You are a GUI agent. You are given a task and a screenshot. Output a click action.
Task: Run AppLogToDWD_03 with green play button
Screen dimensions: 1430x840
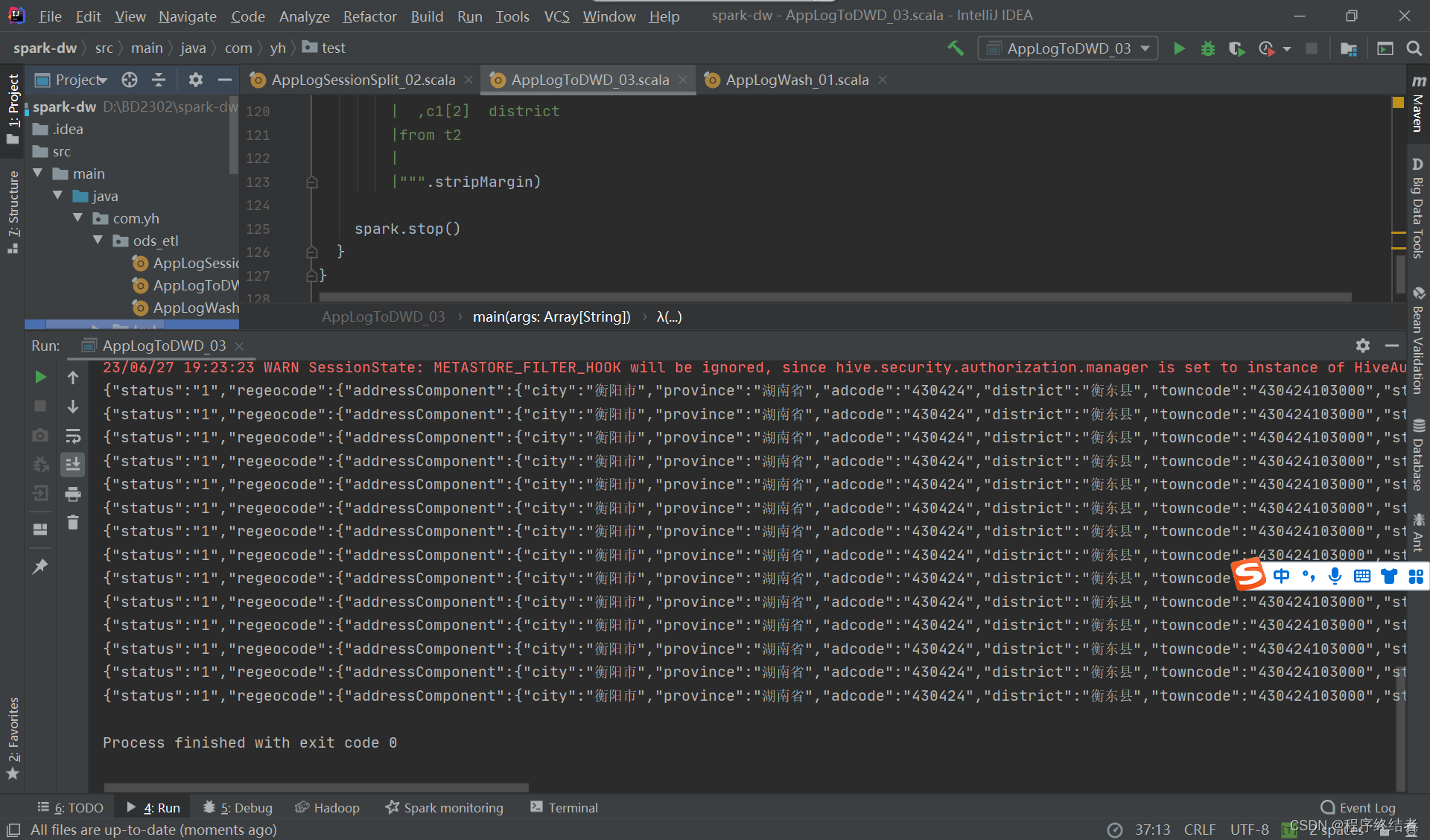(1179, 48)
